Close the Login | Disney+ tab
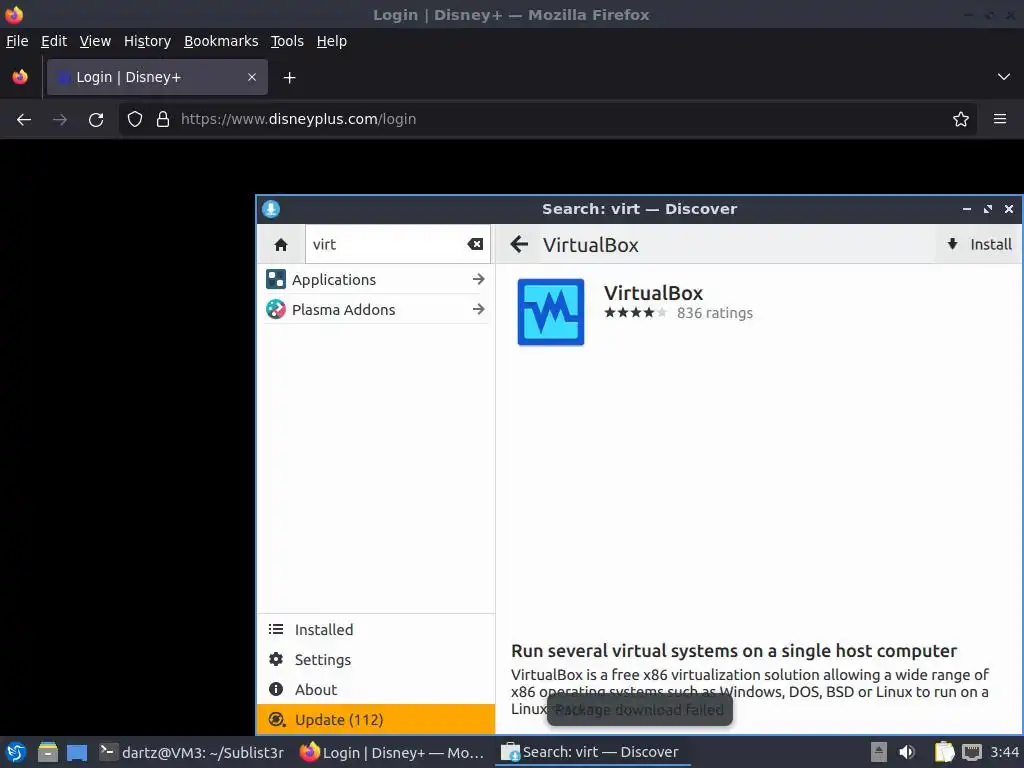The image size is (1024, 768). (252, 77)
